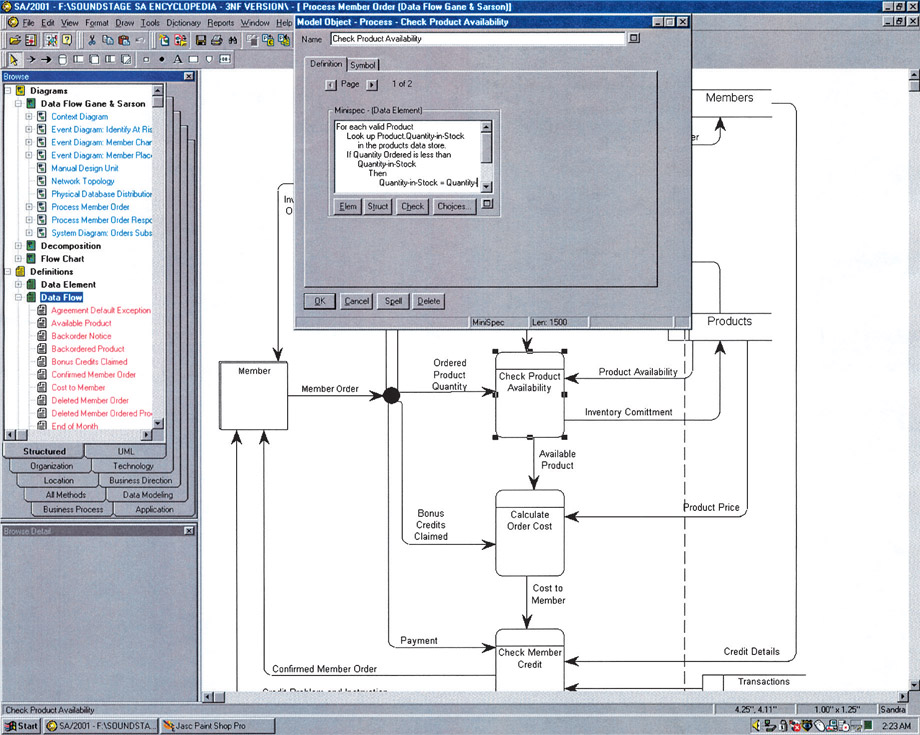Select the small hollow square tool
The image size is (920, 735).
pyautogui.click(x=146, y=59)
